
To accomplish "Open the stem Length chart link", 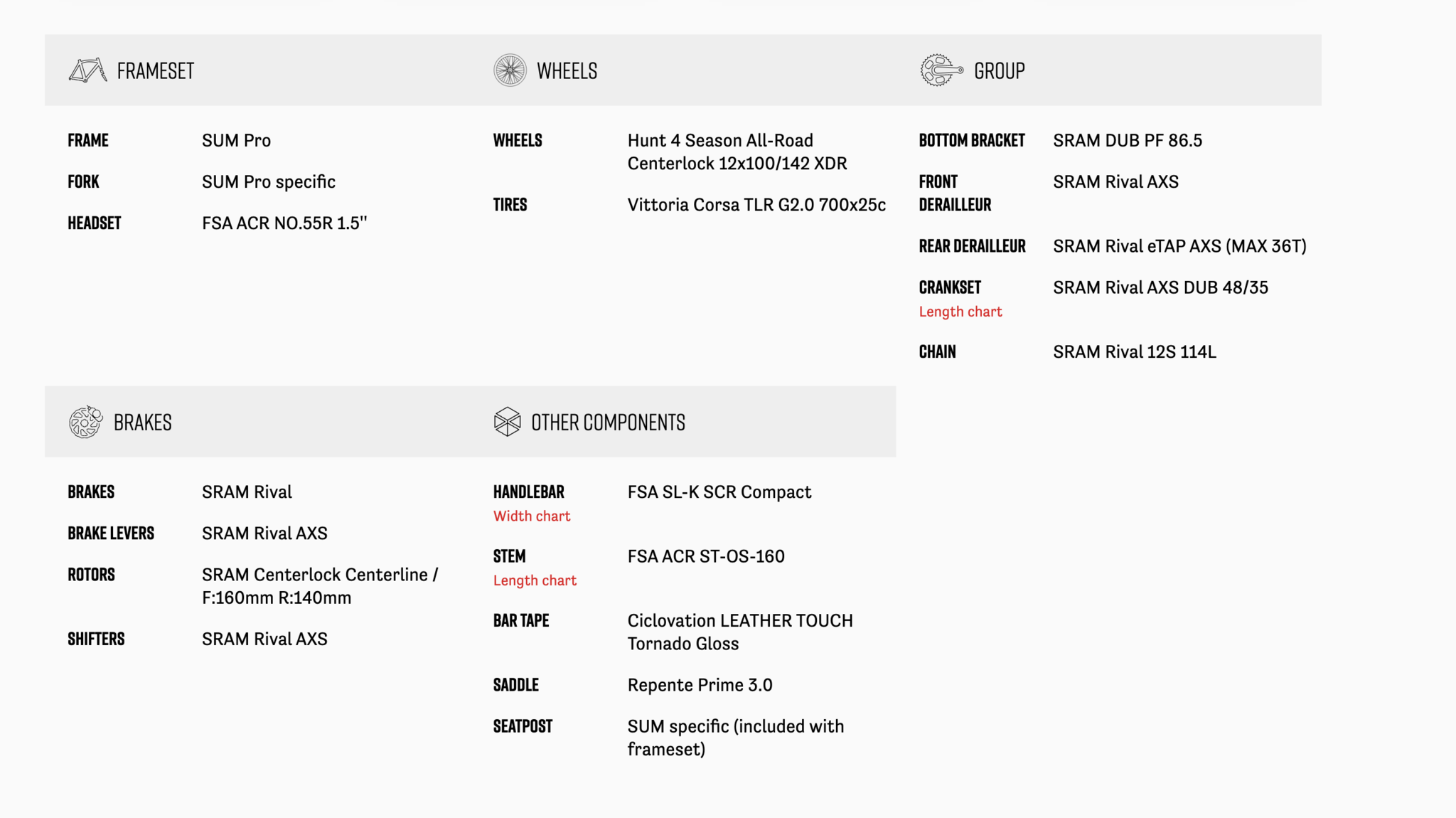I will (x=535, y=580).
